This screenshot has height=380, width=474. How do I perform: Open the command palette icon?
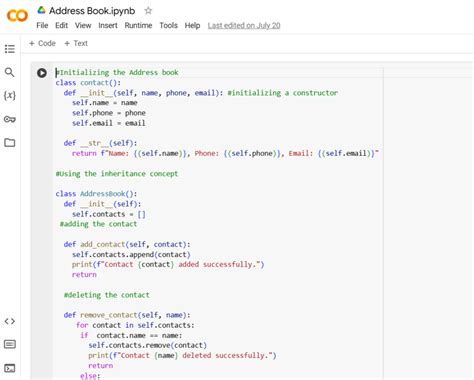click(10, 344)
